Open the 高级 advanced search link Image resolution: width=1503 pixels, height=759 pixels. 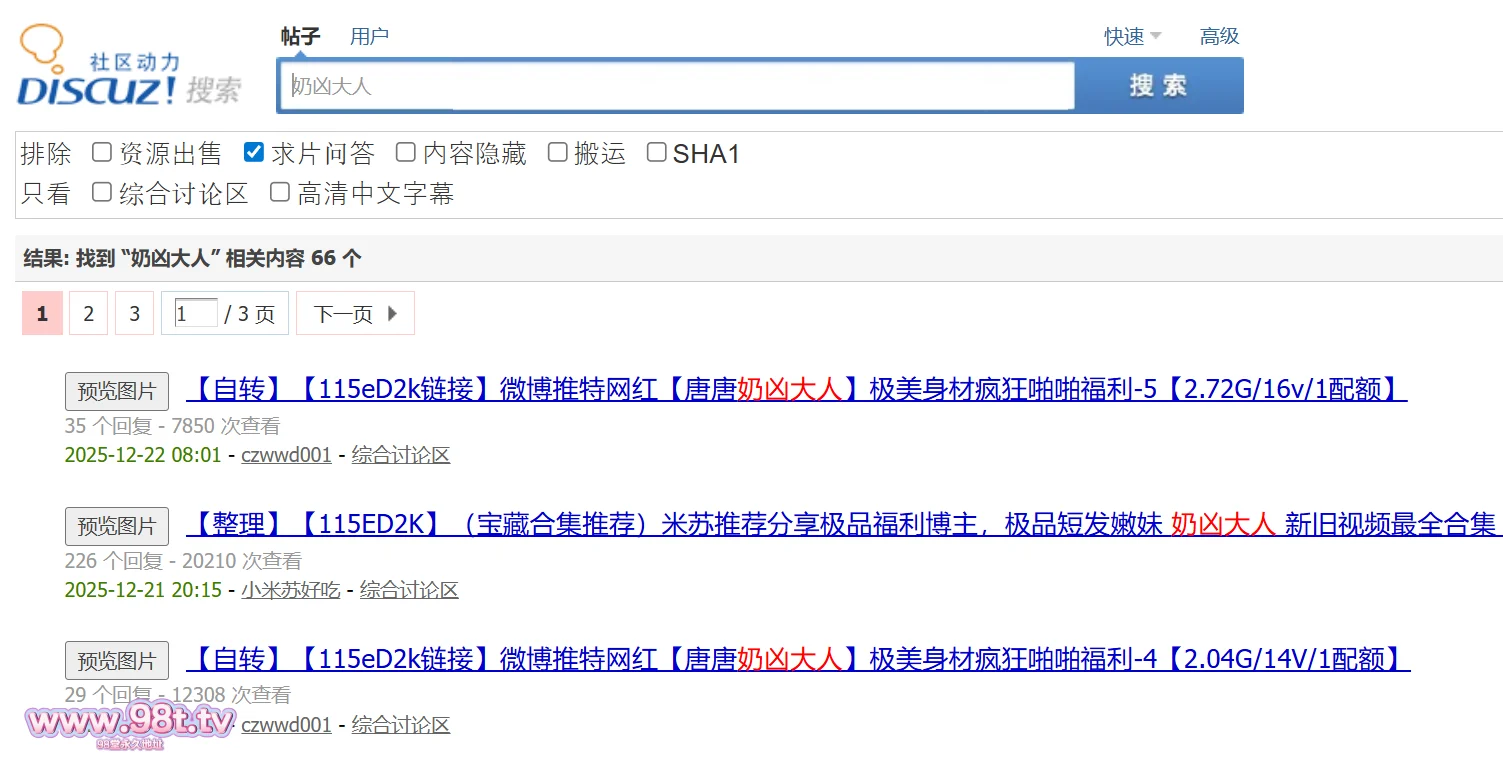1219,37
